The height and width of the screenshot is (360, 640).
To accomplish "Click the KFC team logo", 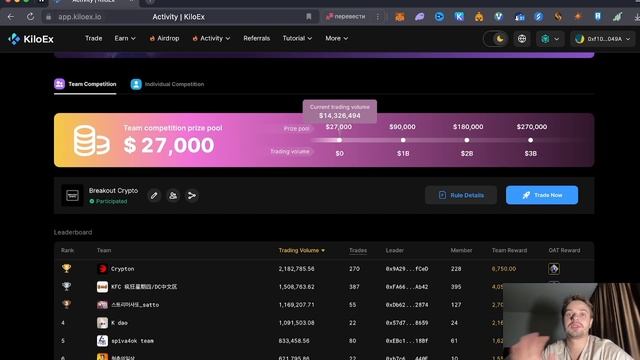I will click(102, 287).
